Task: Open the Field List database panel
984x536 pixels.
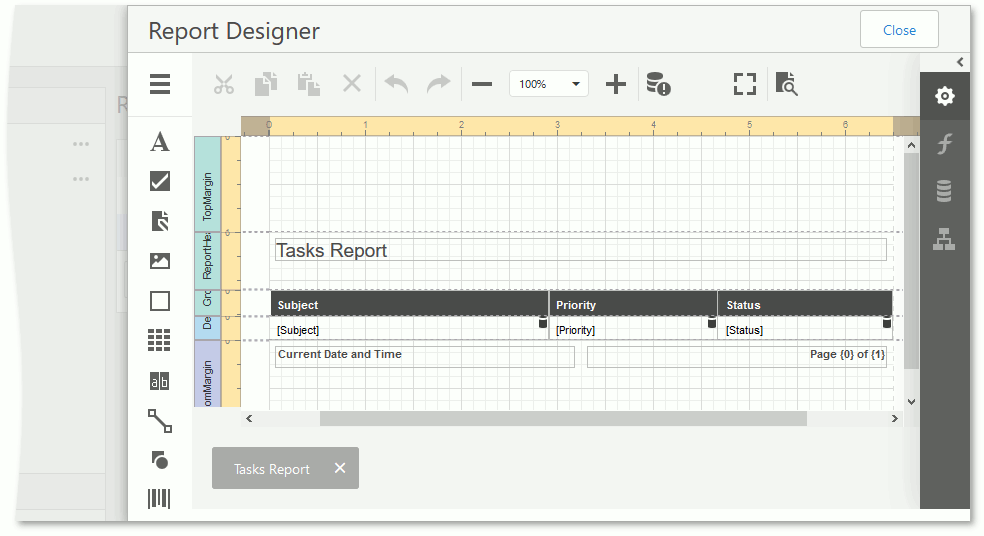Action: click(x=944, y=191)
